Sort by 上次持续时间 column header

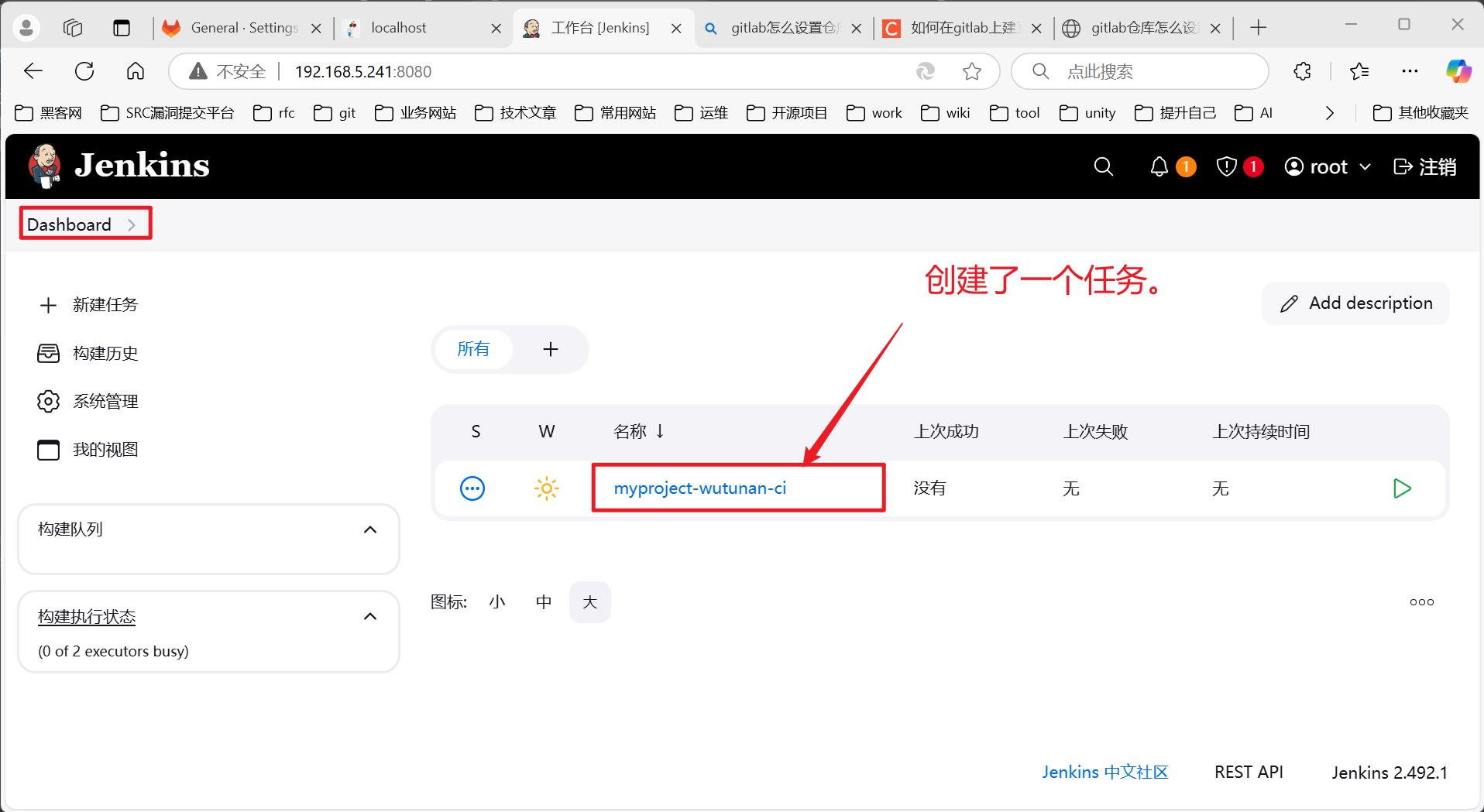(1261, 432)
